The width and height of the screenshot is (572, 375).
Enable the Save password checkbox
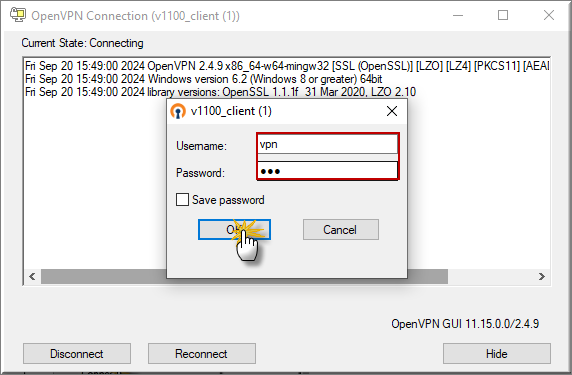point(182,200)
